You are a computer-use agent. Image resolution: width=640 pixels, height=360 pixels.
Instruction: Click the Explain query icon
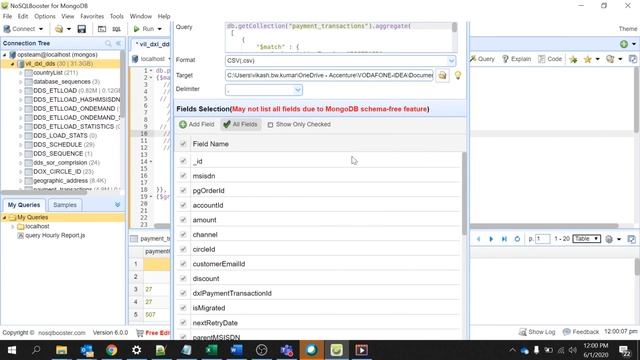click(505, 59)
